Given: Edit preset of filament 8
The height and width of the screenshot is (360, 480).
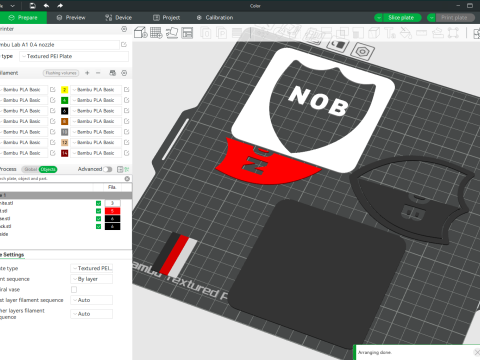Looking at the screenshot, I should point(127,121).
